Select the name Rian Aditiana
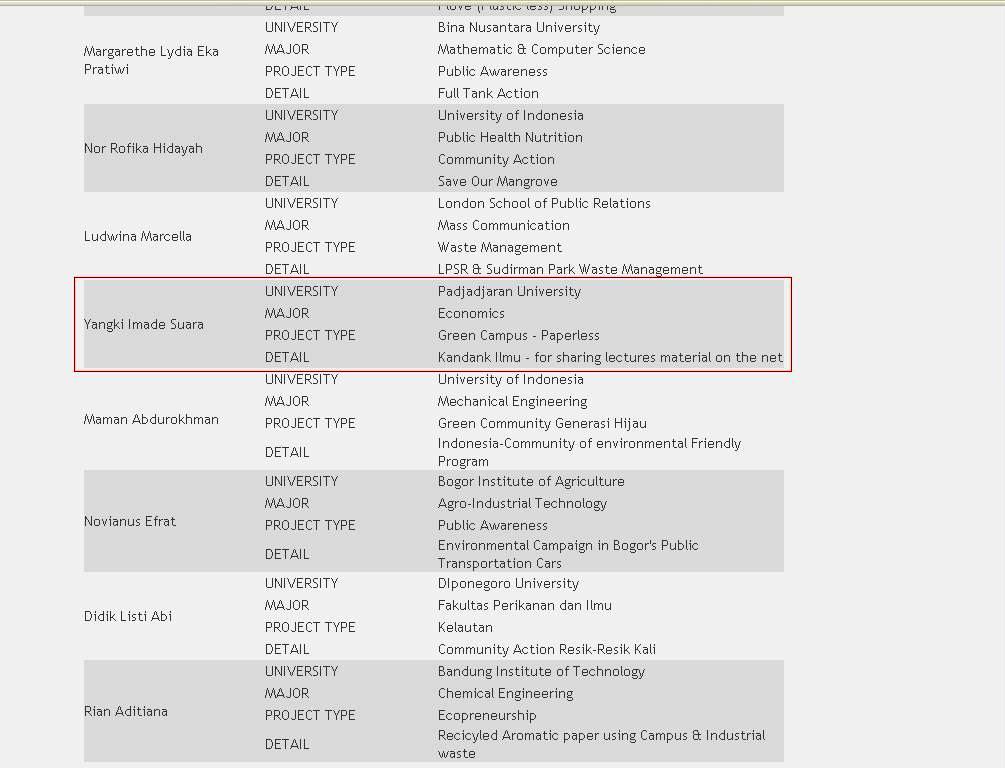Image resolution: width=1005 pixels, height=768 pixels. (126, 711)
